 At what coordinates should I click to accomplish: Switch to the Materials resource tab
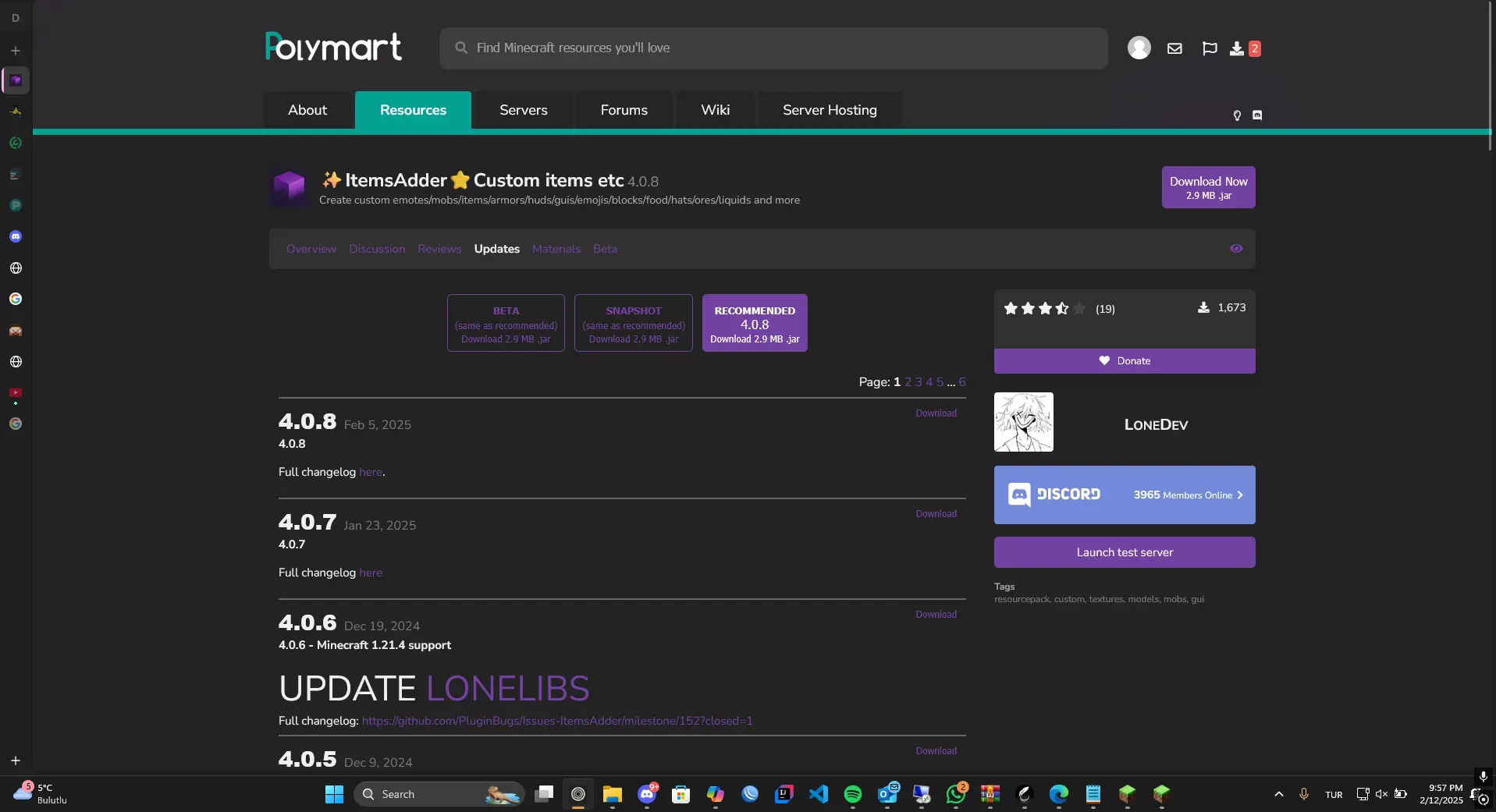pyautogui.click(x=556, y=249)
